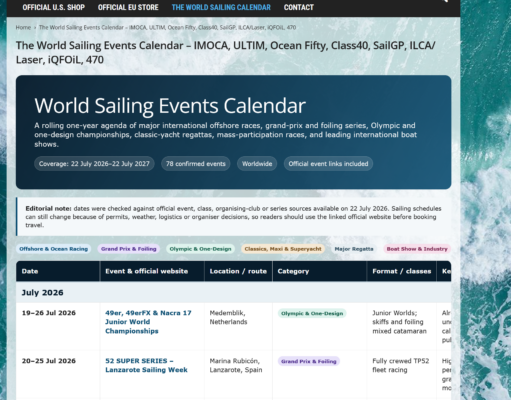Open the Official EU Store menu item
511x400 pixels.
(x=128, y=7)
